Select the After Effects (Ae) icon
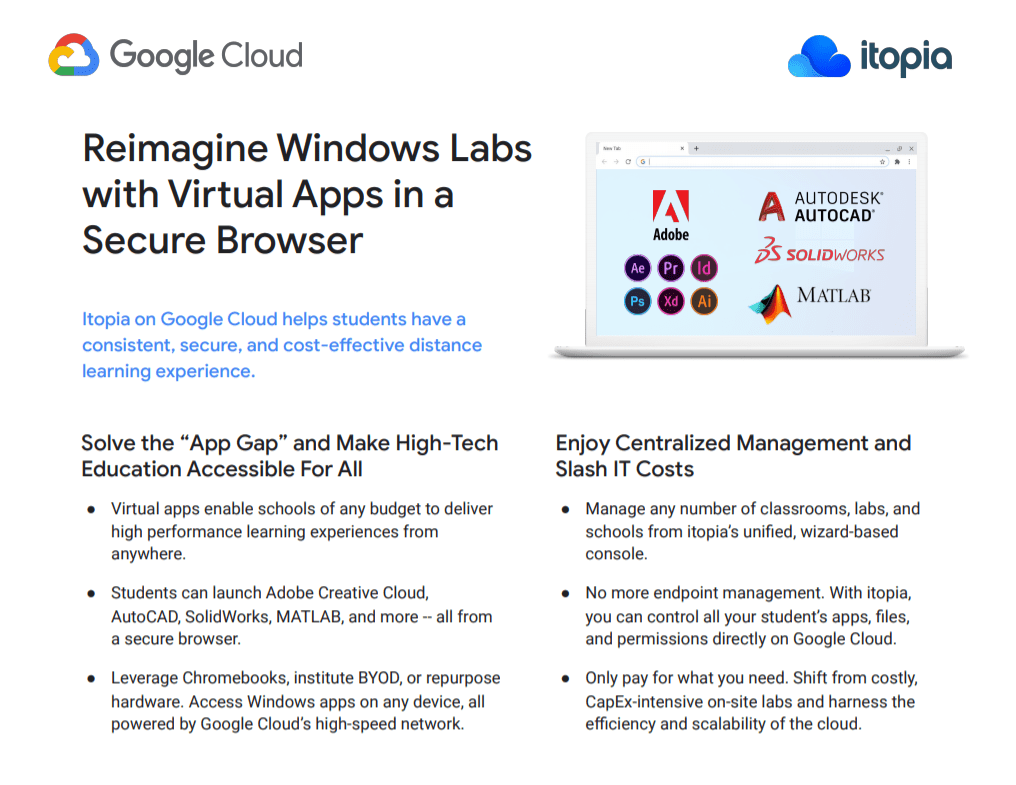 coord(638,268)
